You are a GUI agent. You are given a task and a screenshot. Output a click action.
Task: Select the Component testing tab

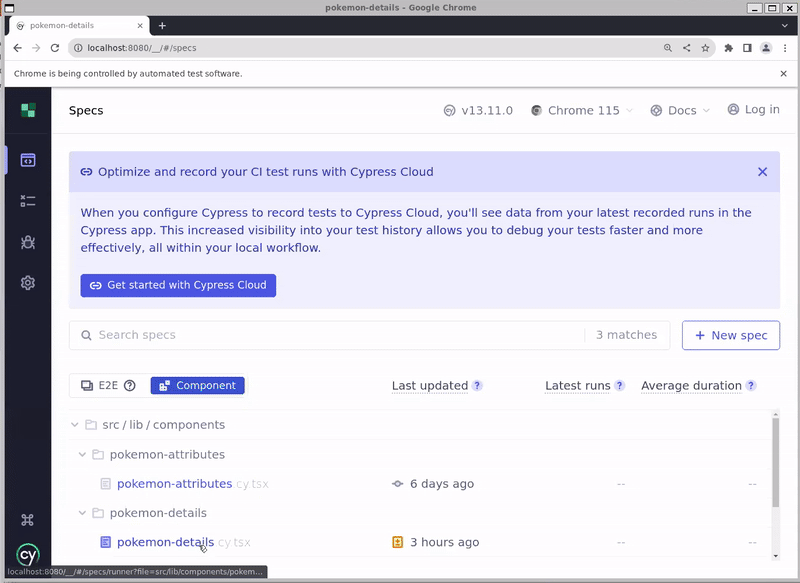197,386
